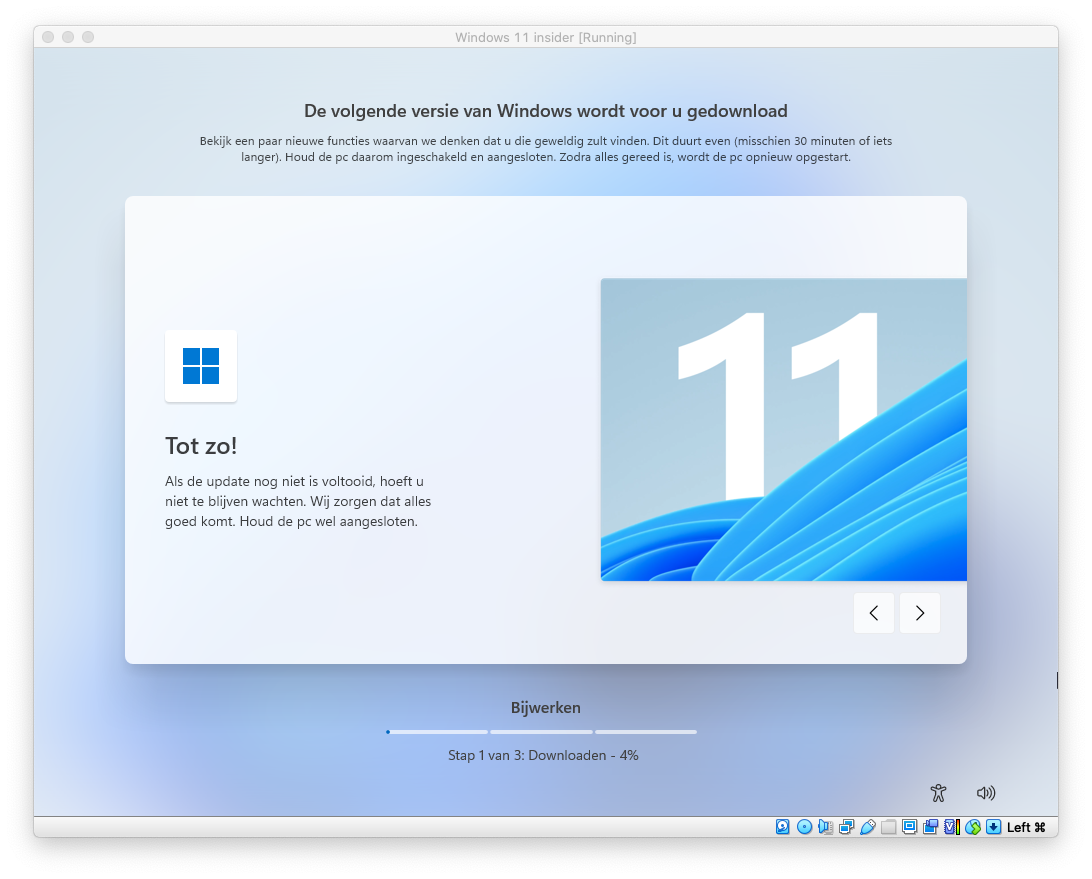Toggle the mouse integration indicator
Screen dimensions: 1092x879
(x=972, y=827)
